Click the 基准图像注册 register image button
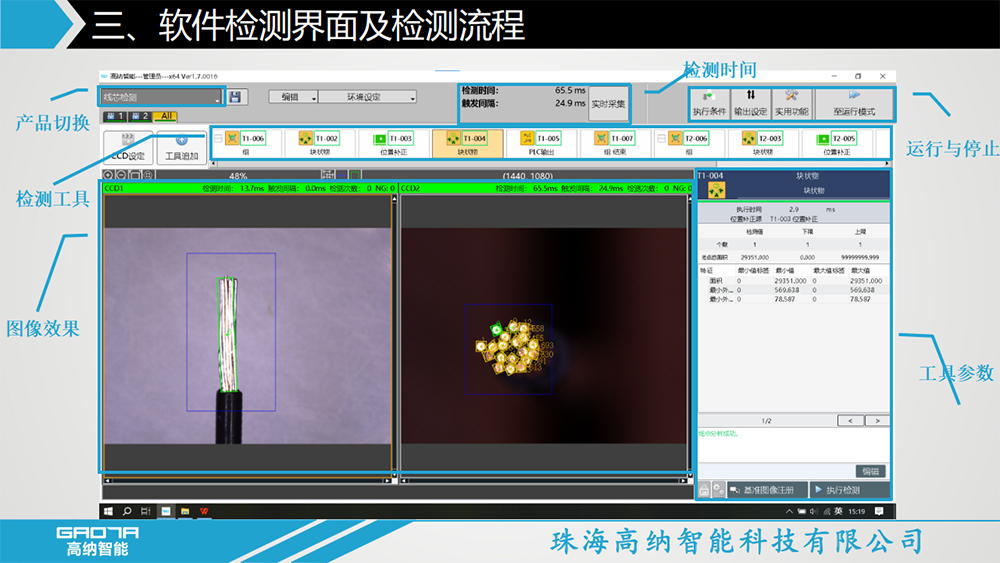The height and width of the screenshot is (563, 1000). [768, 490]
